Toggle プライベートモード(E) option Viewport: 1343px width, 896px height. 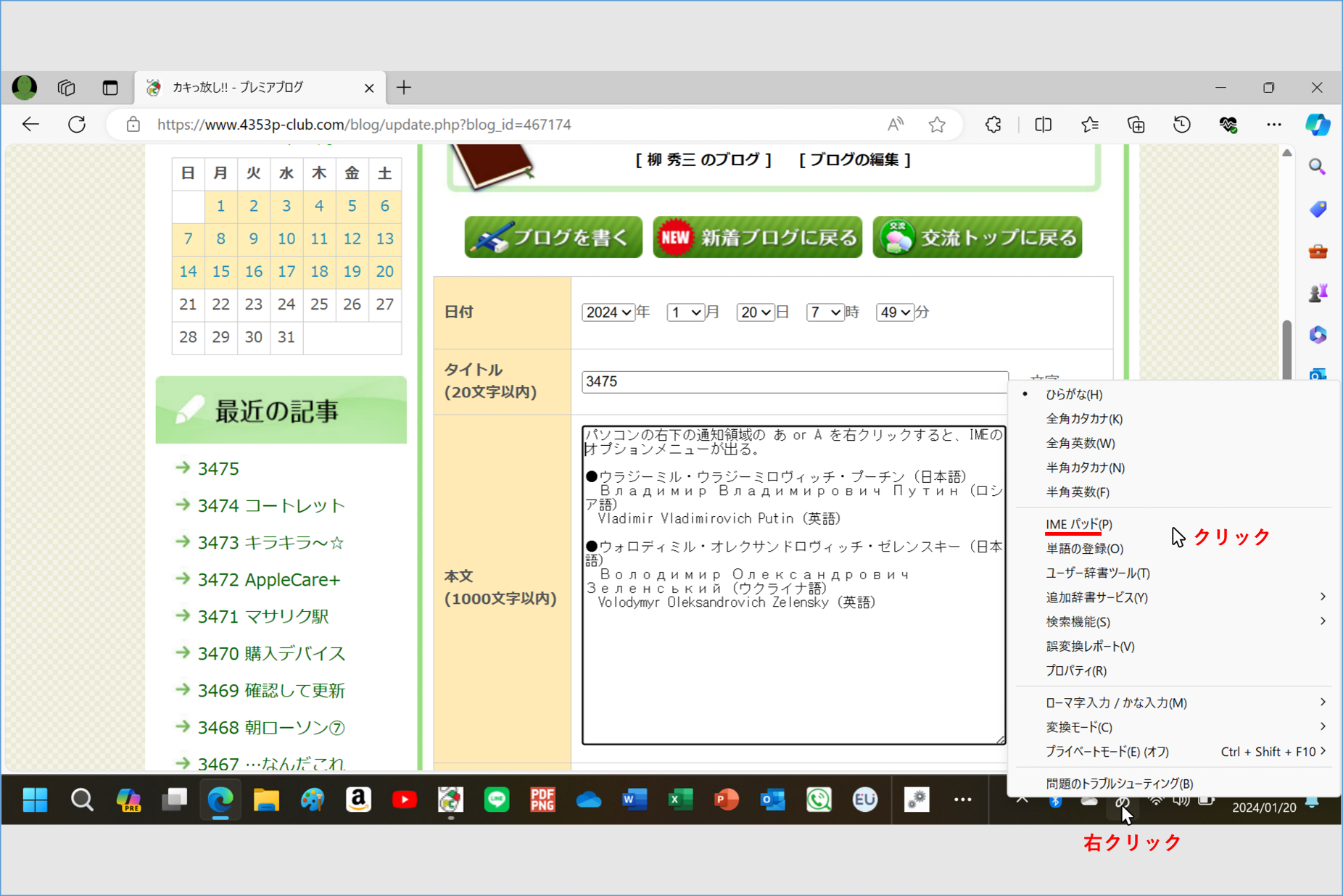(x=1173, y=752)
